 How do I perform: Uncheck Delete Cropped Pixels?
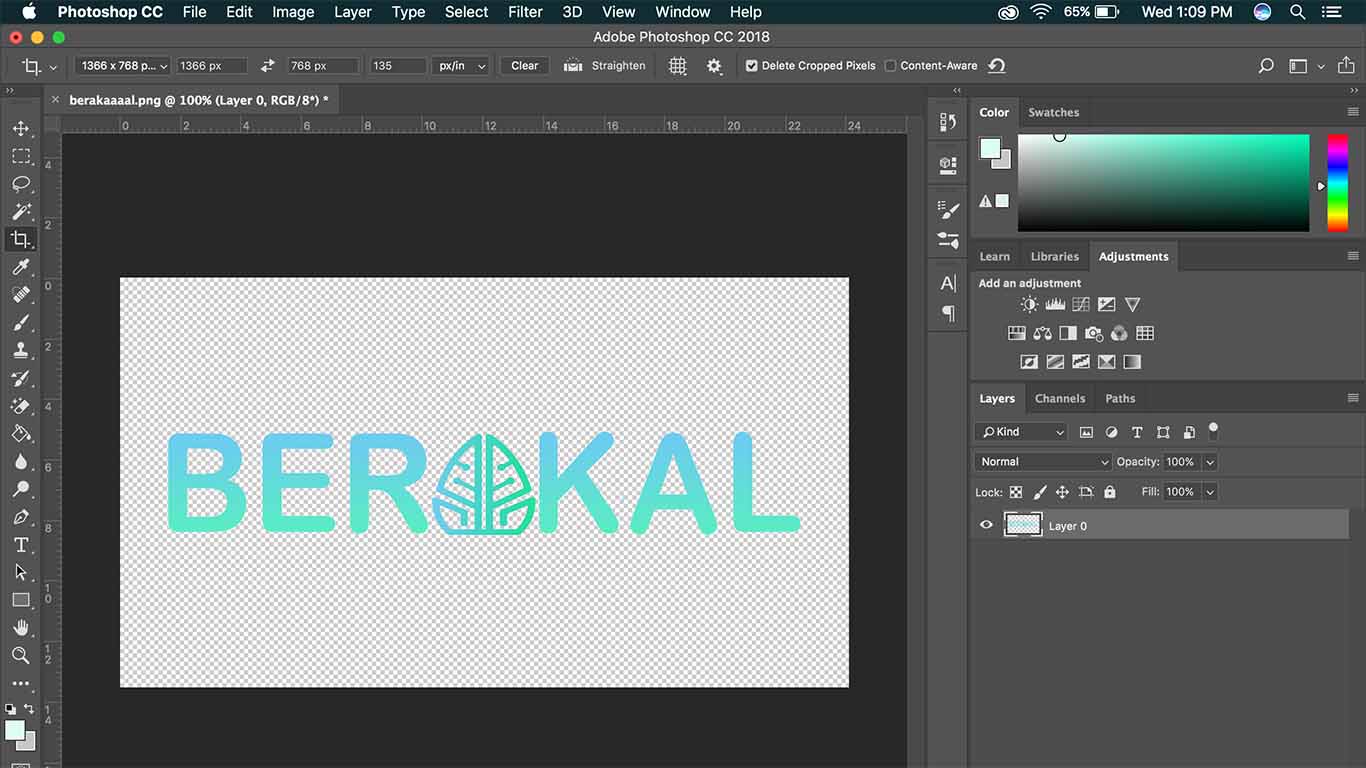pos(750,65)
